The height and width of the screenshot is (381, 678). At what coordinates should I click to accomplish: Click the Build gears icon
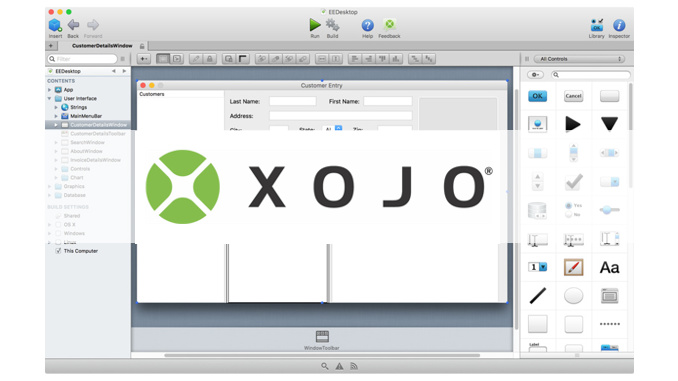tap(332, 25)
